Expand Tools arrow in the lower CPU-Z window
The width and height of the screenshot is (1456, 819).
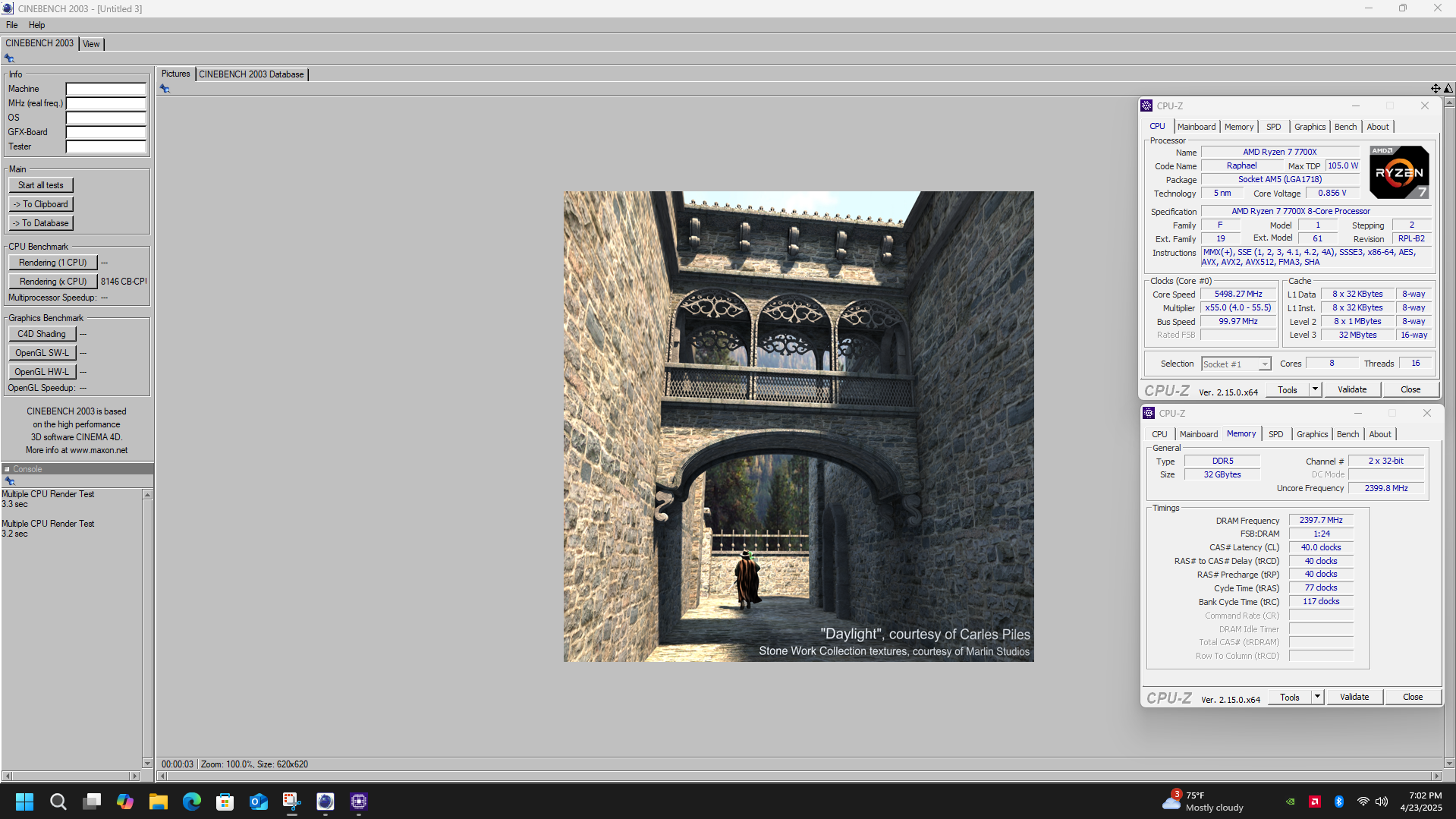1318,697
